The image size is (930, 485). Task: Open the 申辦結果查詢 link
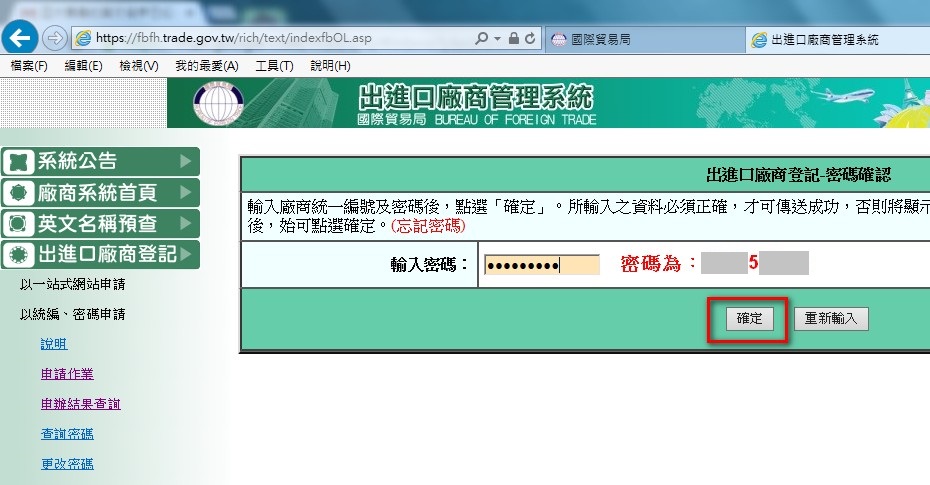(x=81, y=404)
